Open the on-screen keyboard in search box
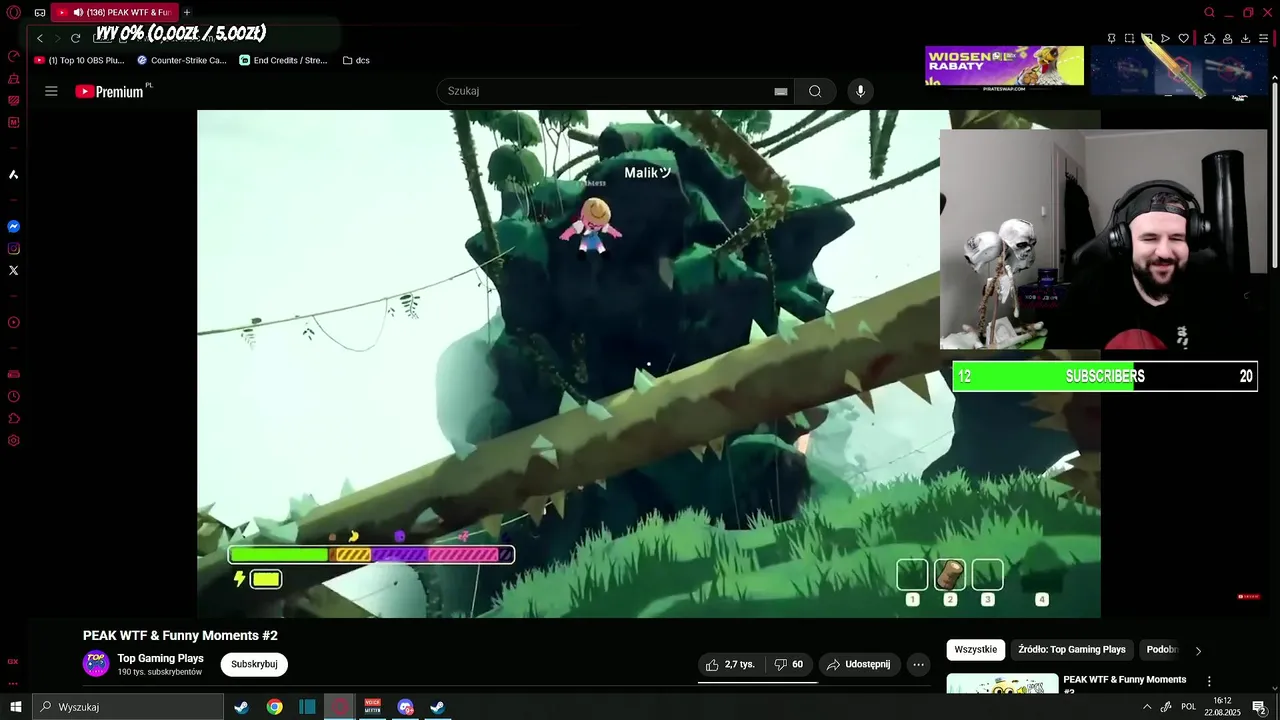 [781, 91]
